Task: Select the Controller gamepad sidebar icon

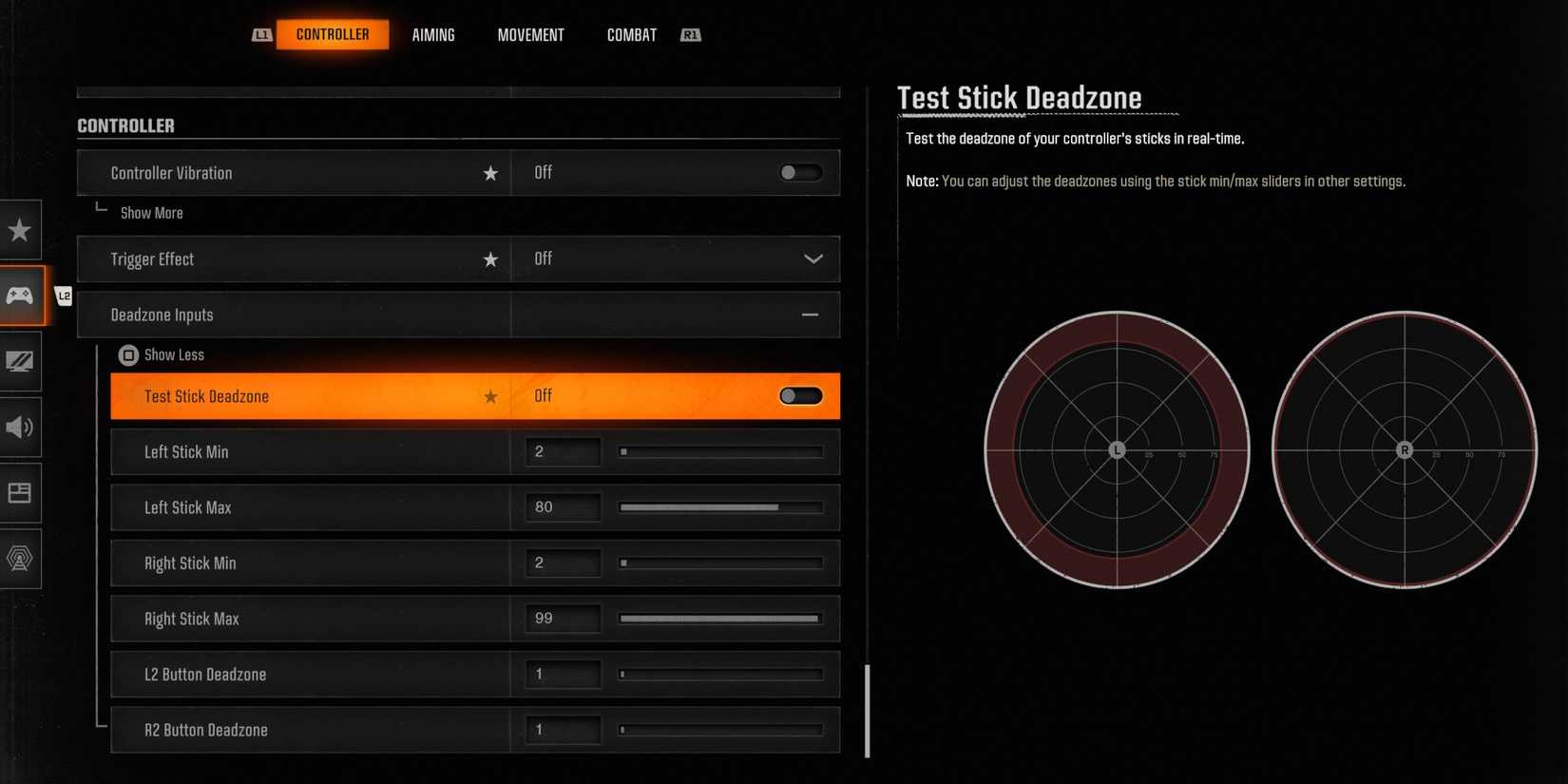Action: click(x=20, y=296)
